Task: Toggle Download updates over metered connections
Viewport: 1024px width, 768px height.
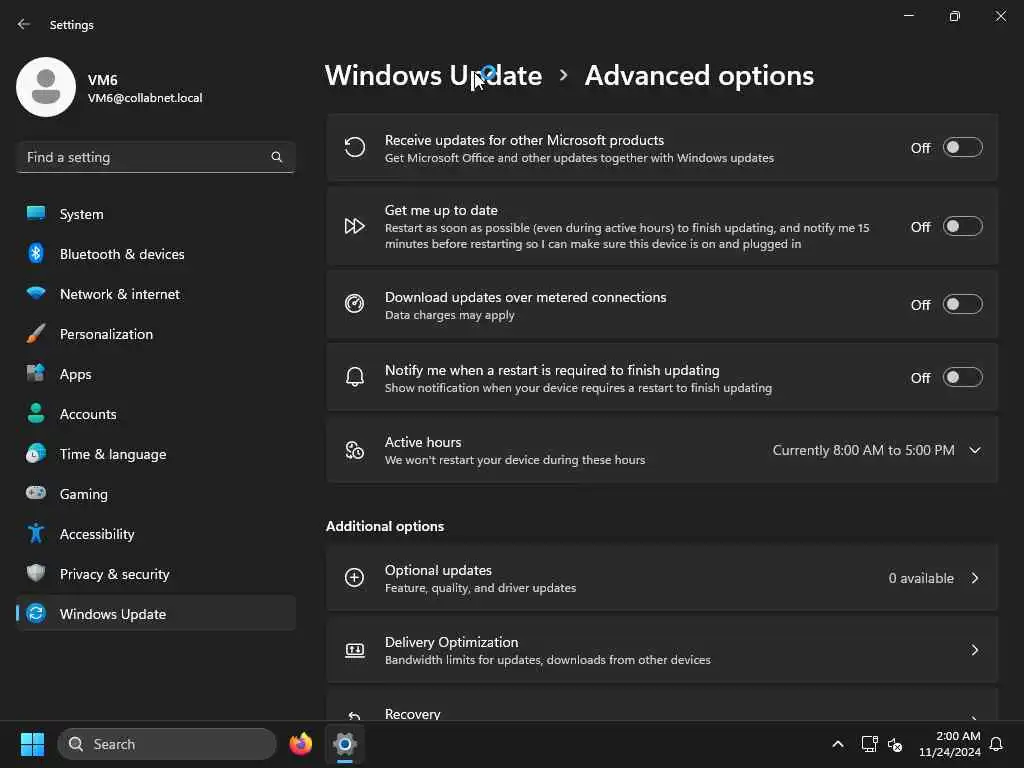Action: (963, 304)
